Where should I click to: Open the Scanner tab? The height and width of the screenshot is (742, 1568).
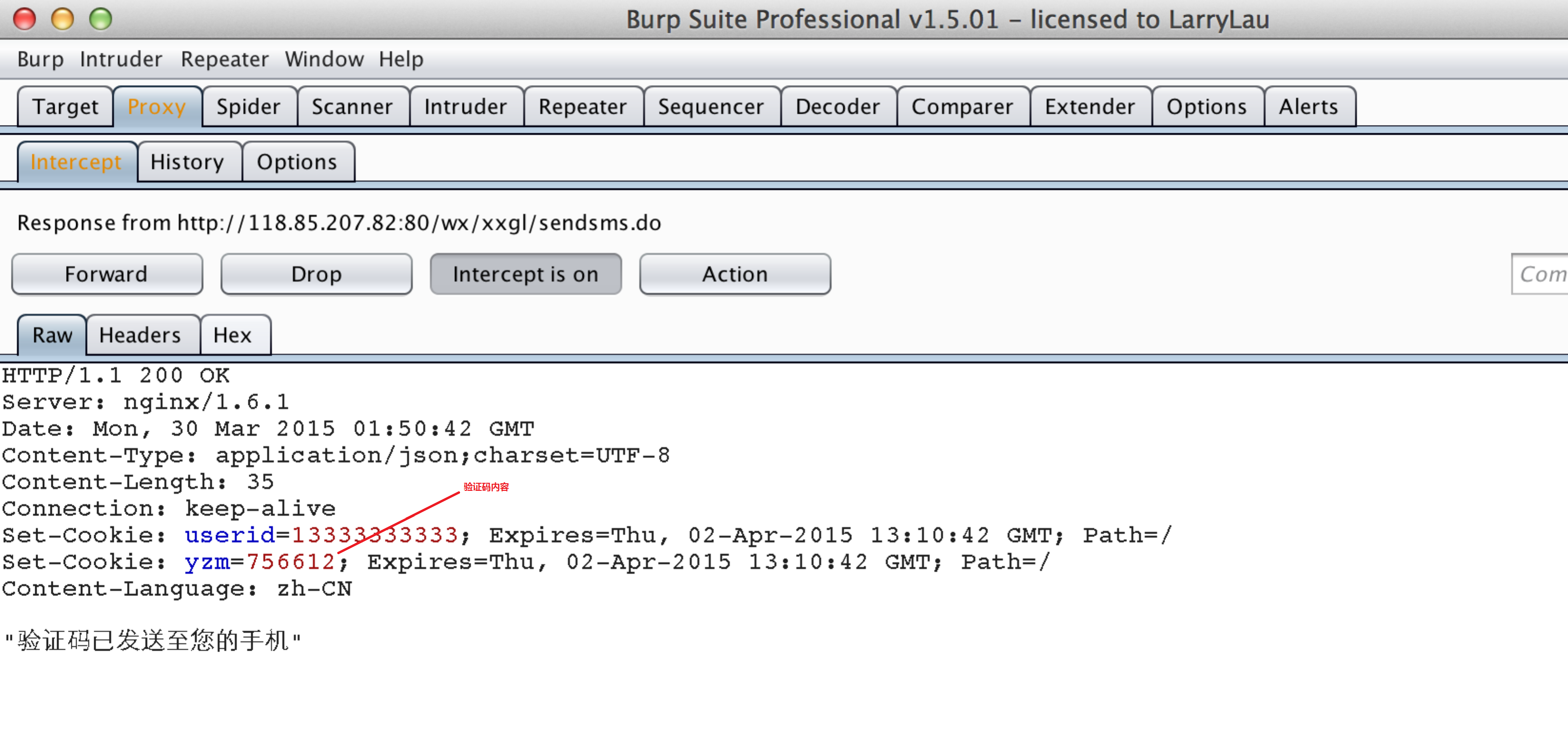[x=353, y=107]
